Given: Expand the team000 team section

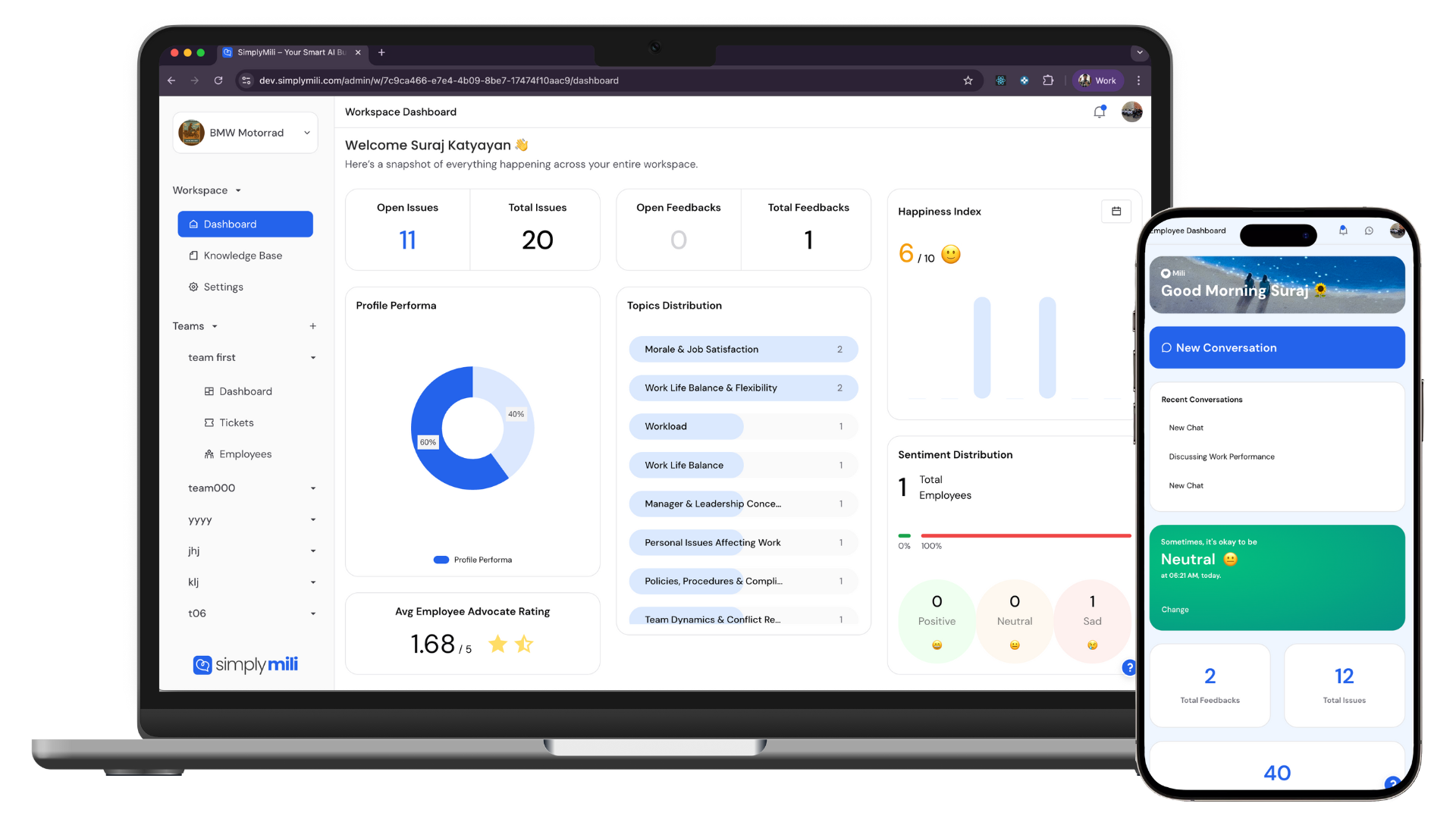Looking at the screenshot, I should click(x=312, y=488).
